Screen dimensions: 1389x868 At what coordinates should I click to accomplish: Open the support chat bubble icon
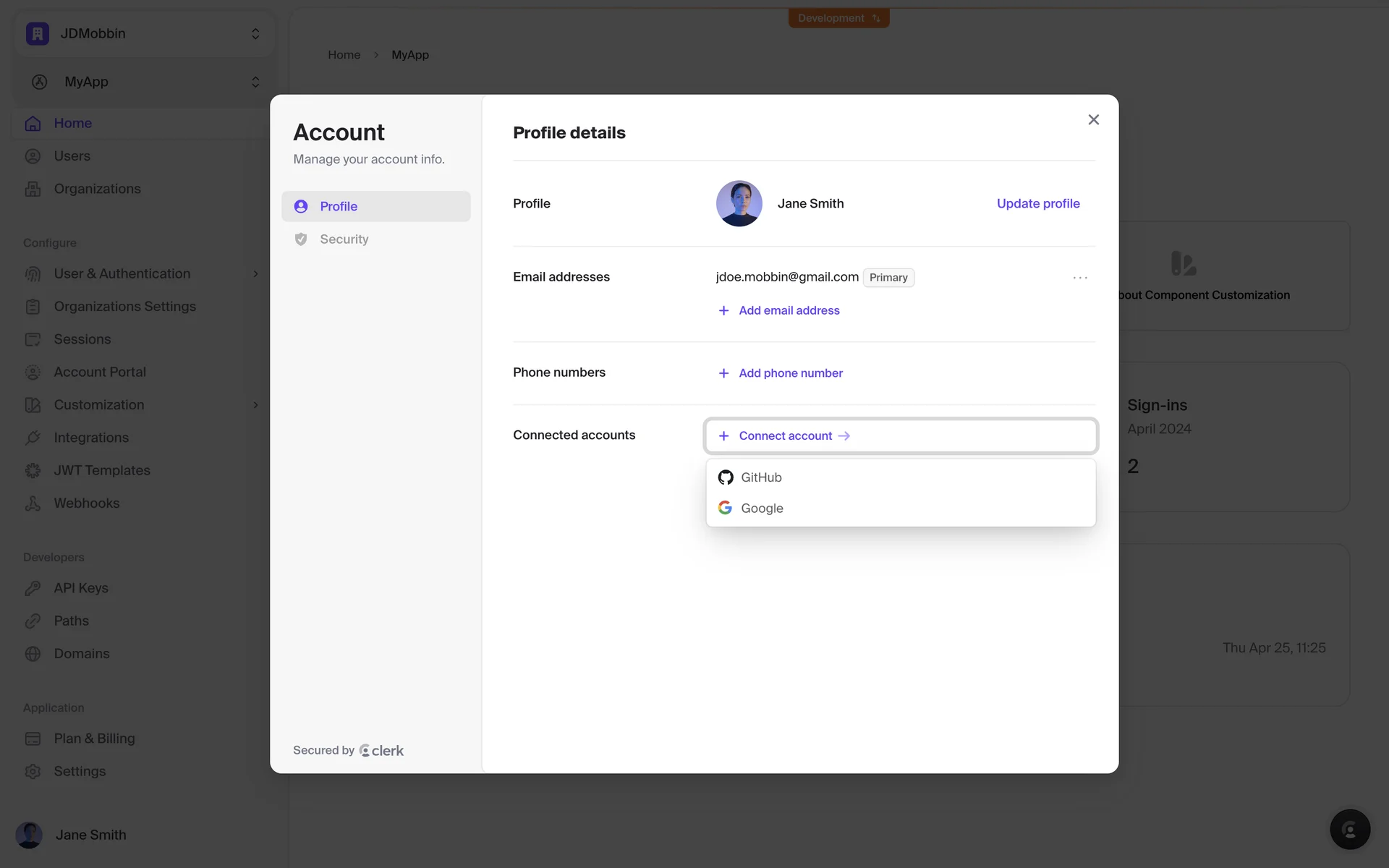[1349, 829]
